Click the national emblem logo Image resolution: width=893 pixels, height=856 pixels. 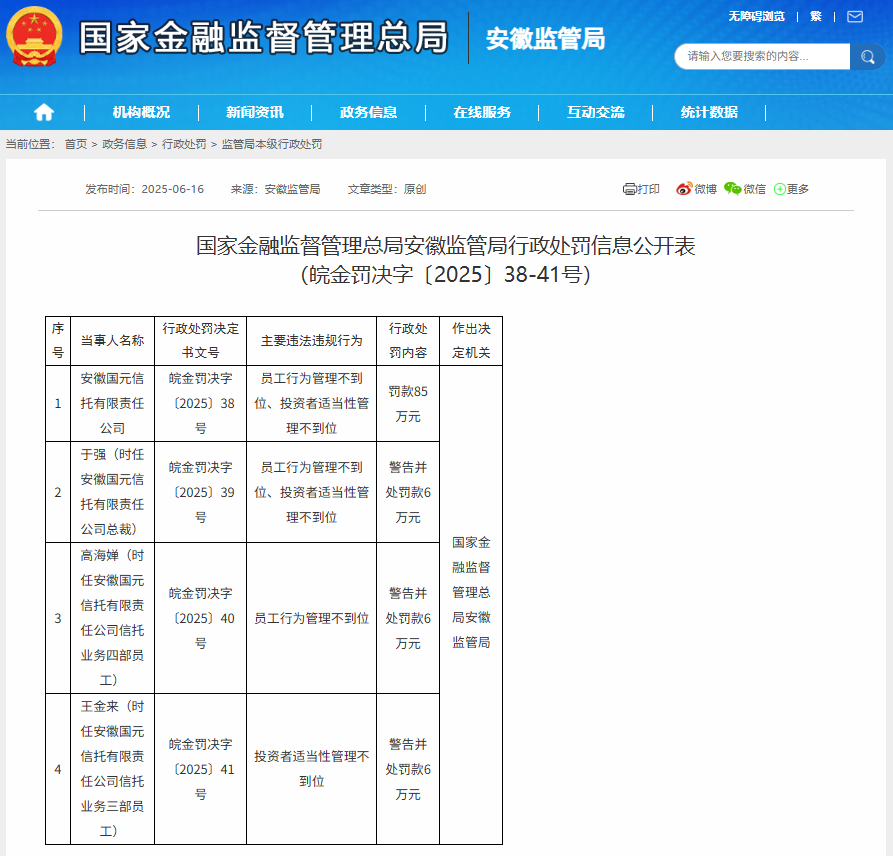click(34, 36)
